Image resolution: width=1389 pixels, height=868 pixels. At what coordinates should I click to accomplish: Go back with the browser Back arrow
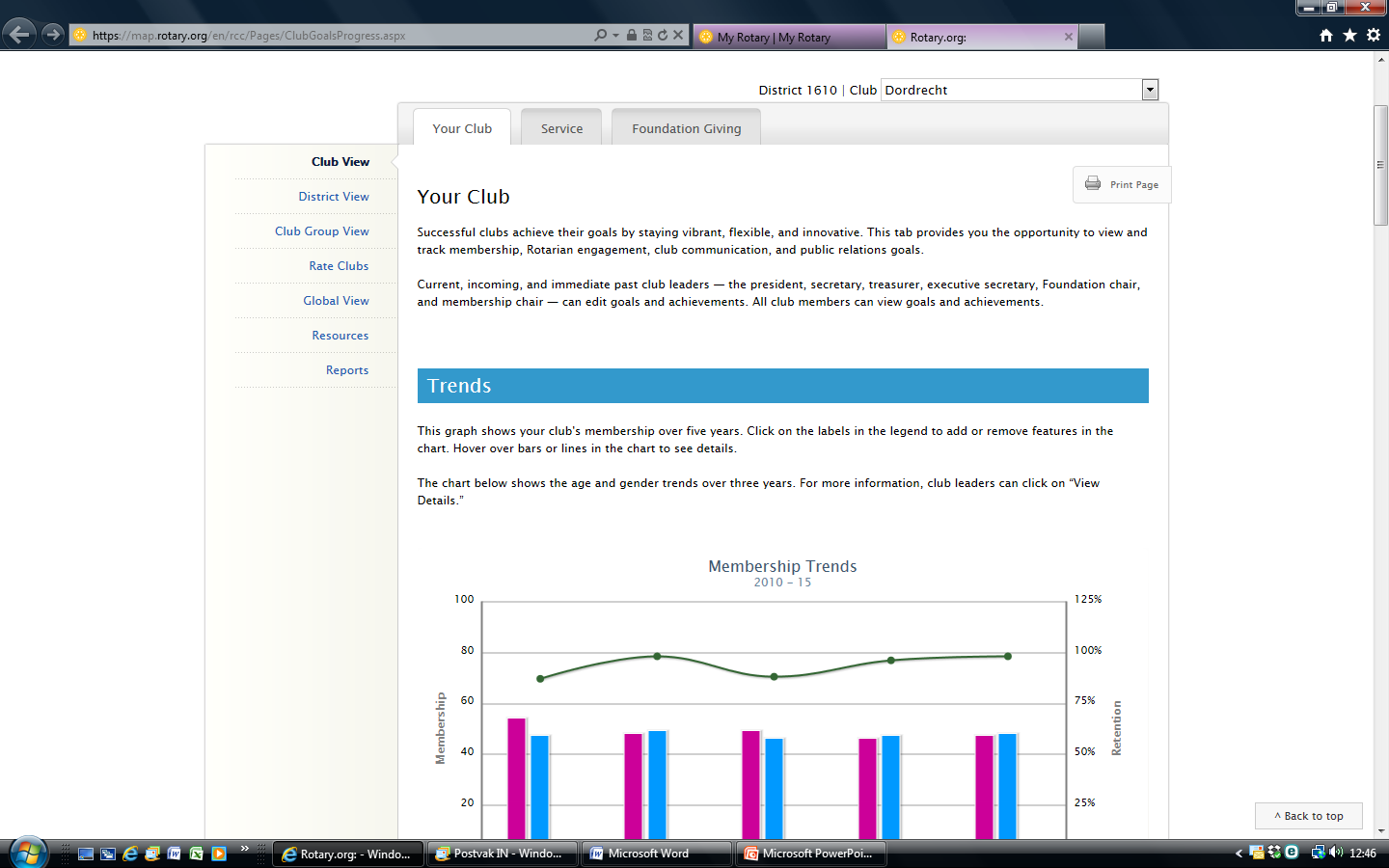pos(19,35)
